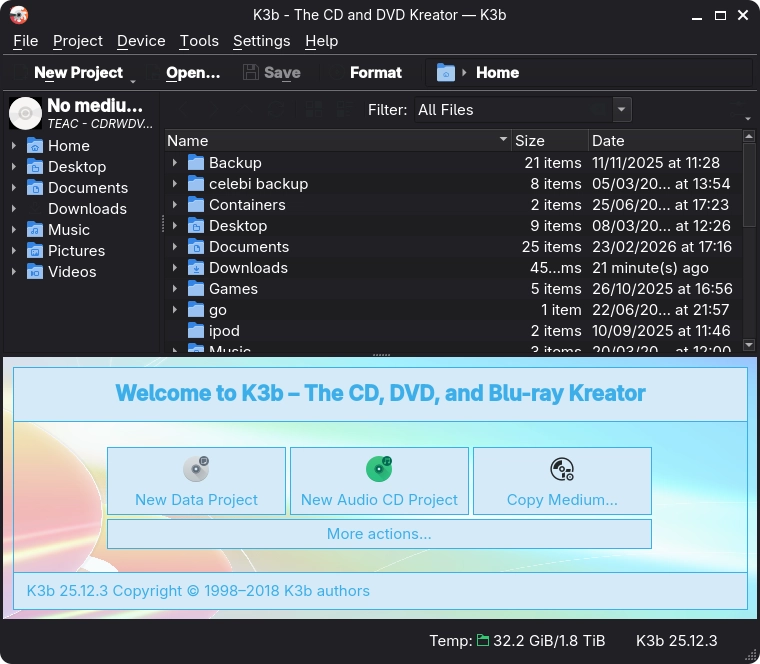
Task: Select the Downloads row in file list
Action: [x=453, y=268]
